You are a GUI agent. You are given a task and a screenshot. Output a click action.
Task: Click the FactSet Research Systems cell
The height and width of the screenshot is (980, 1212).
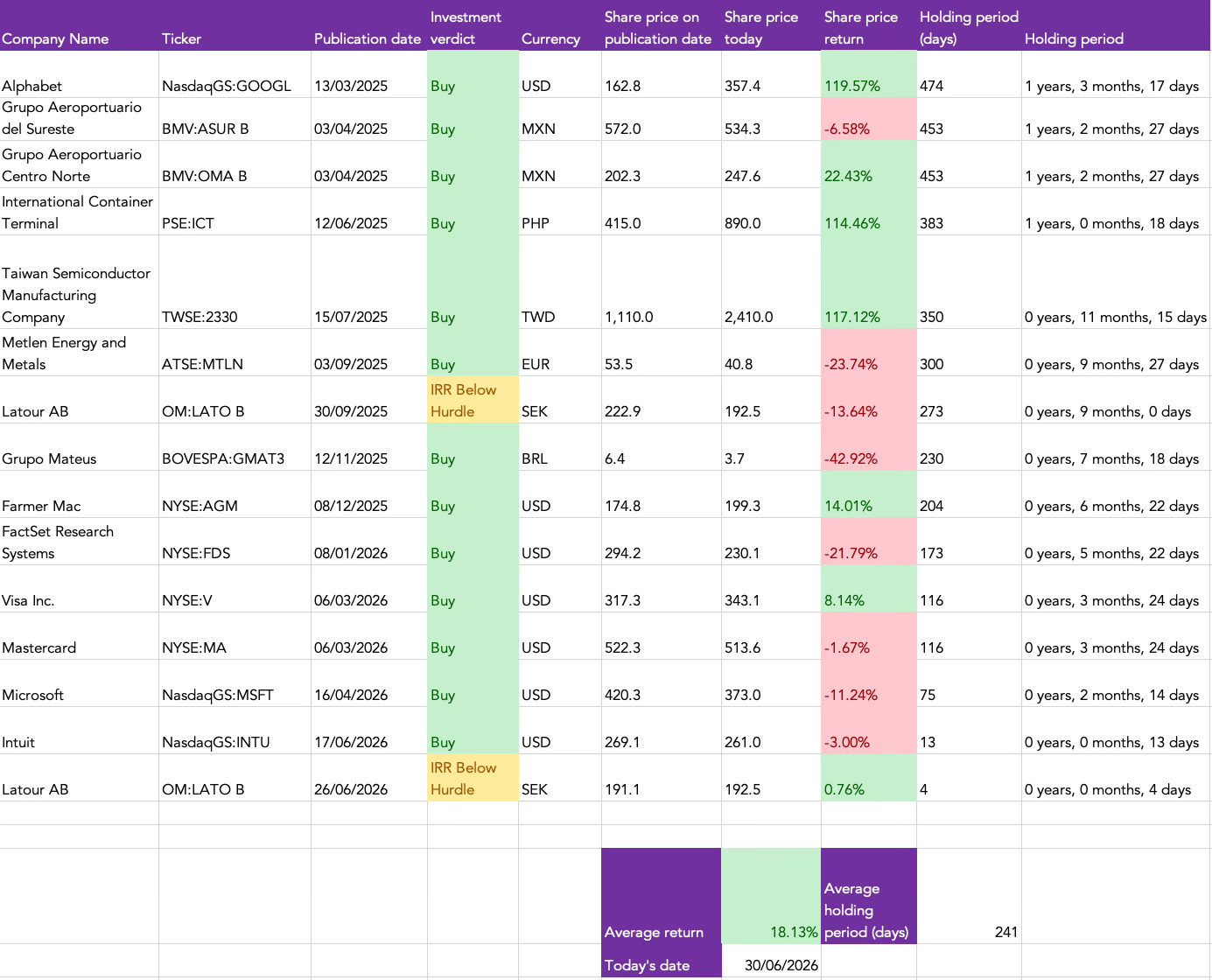pos(79,542)
